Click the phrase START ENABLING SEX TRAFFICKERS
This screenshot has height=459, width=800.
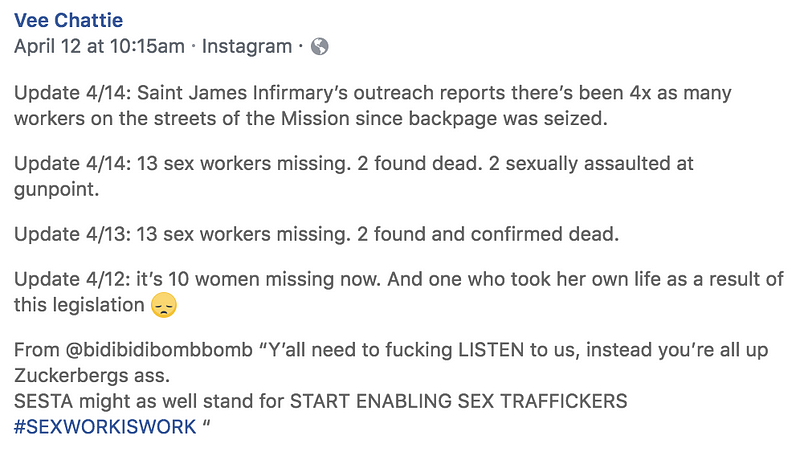pyautogui.click(x=459, y=401)
